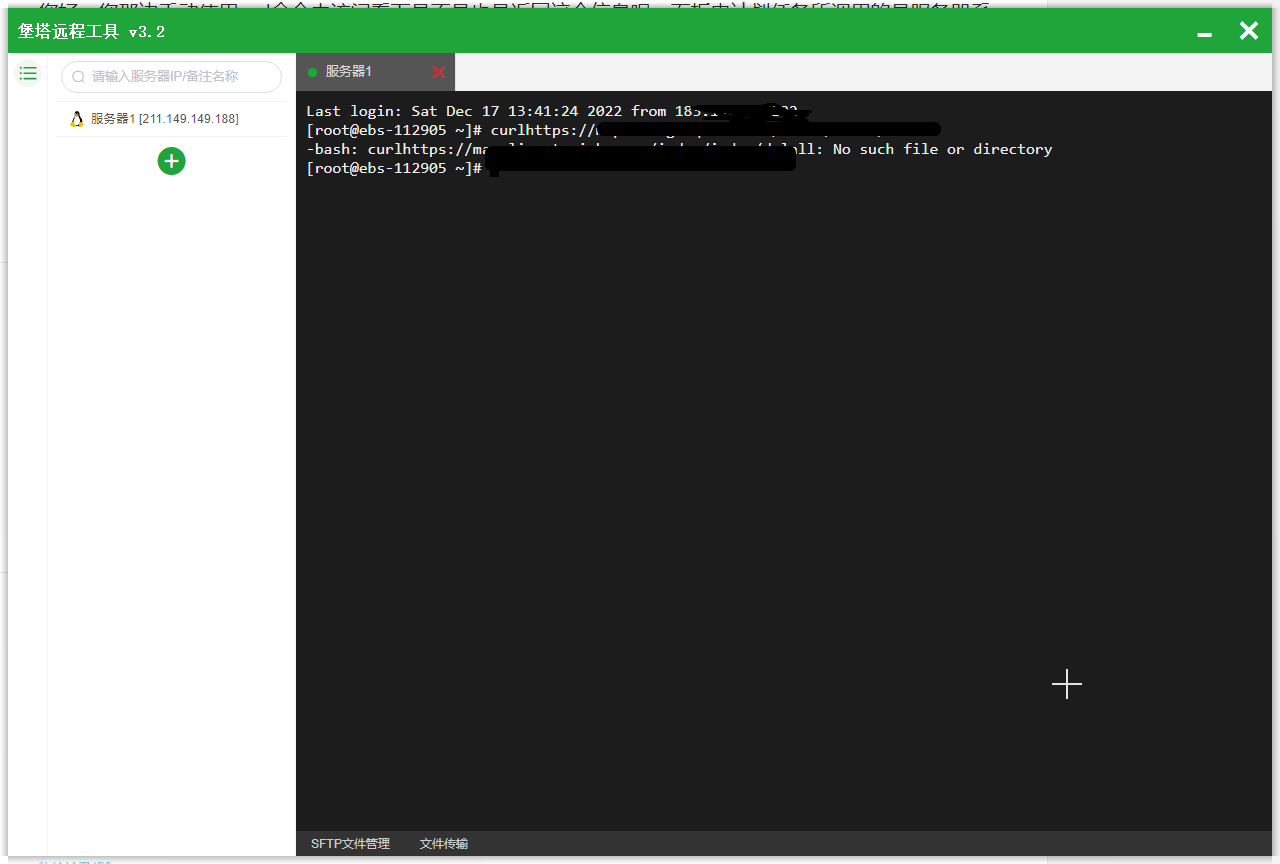Click the search magnifier icon

(x=78, y=76)
